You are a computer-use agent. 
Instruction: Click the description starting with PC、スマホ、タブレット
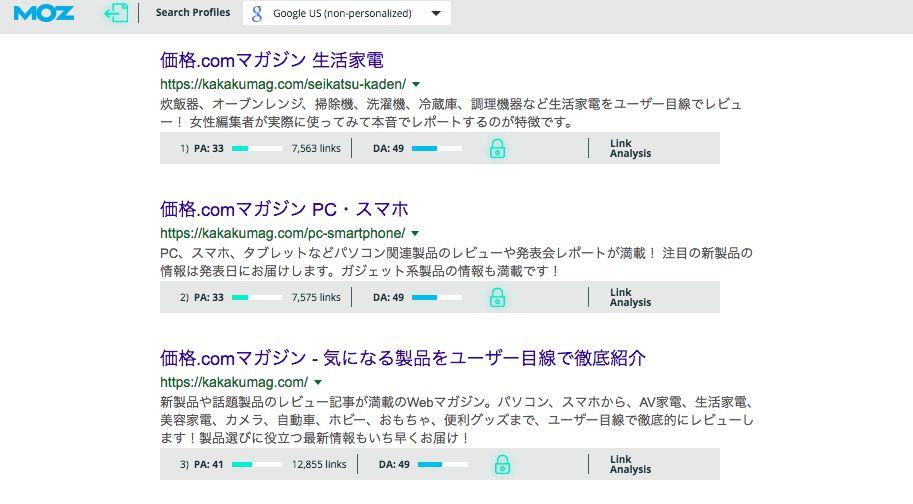coord(456,262)
